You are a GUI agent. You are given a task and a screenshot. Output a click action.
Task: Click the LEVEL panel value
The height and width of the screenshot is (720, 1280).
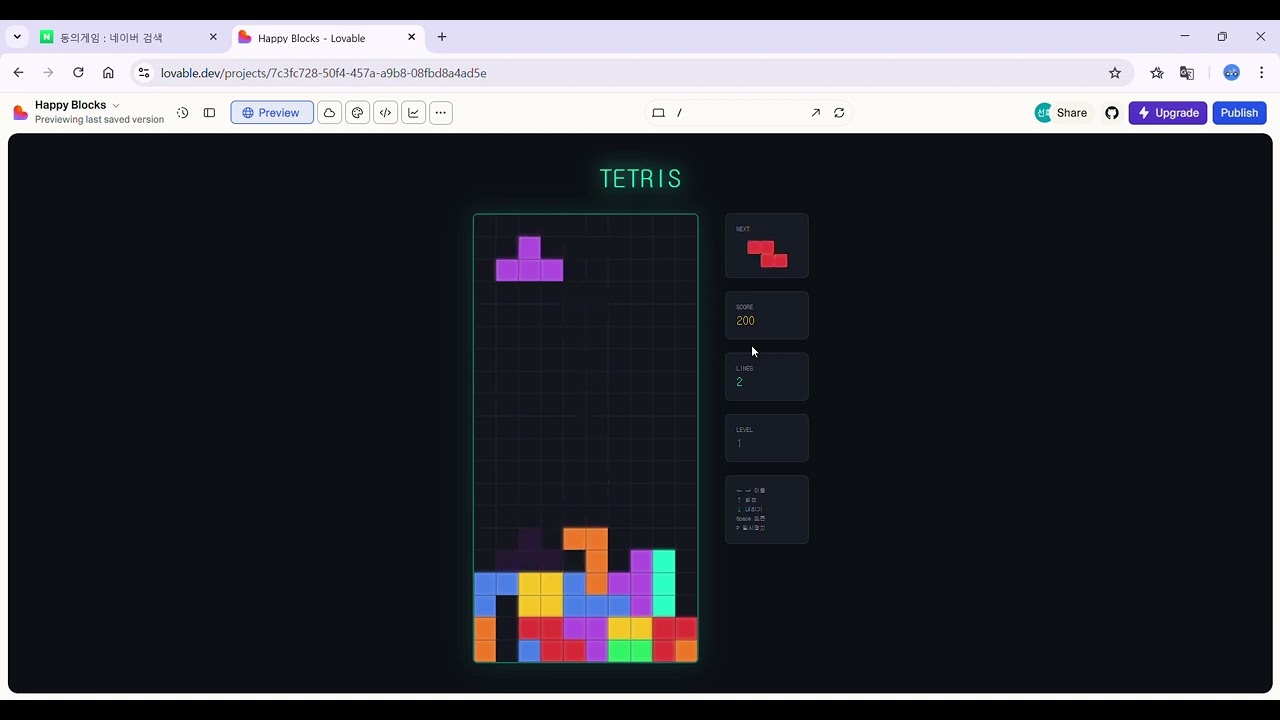[739, 443]
